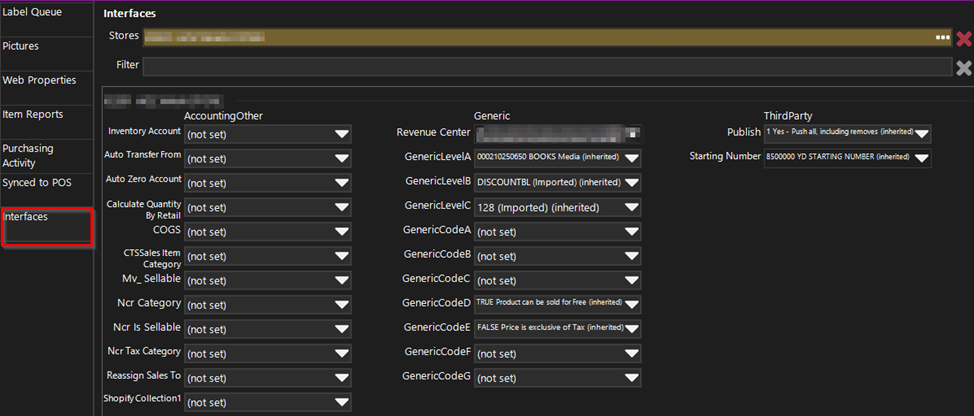Open the GenericCodeF dropdown
Image resolution: width=974 pixels, height=416 pixels.
558,353
